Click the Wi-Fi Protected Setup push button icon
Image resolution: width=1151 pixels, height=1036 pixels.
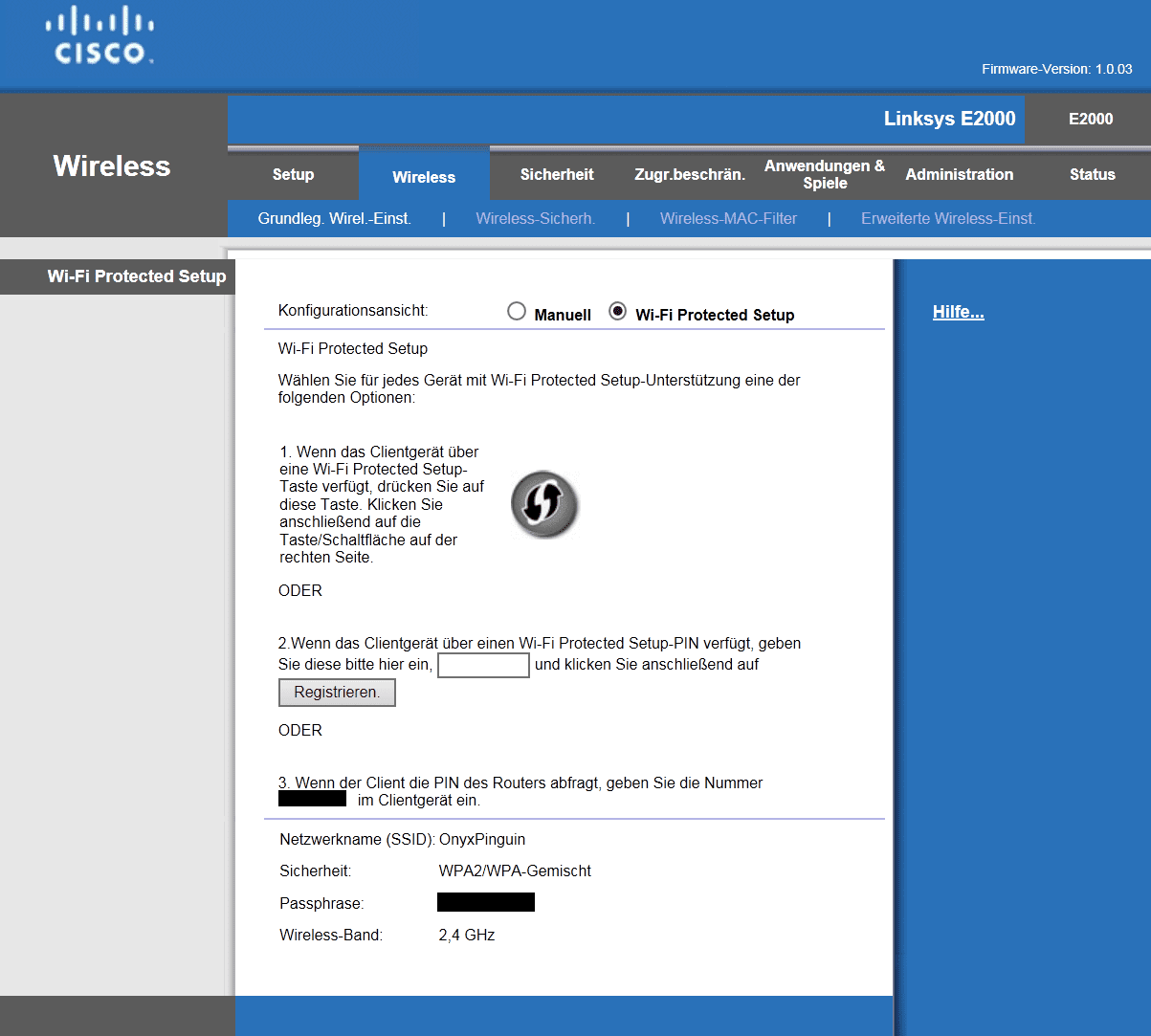[x=544, y=504]
